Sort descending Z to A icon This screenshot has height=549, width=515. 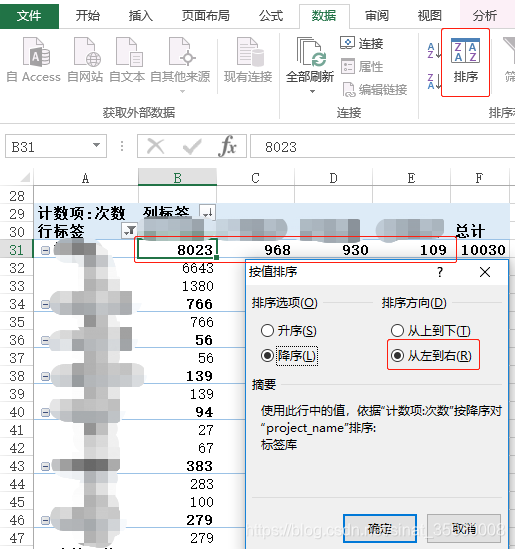coord(433,82)
